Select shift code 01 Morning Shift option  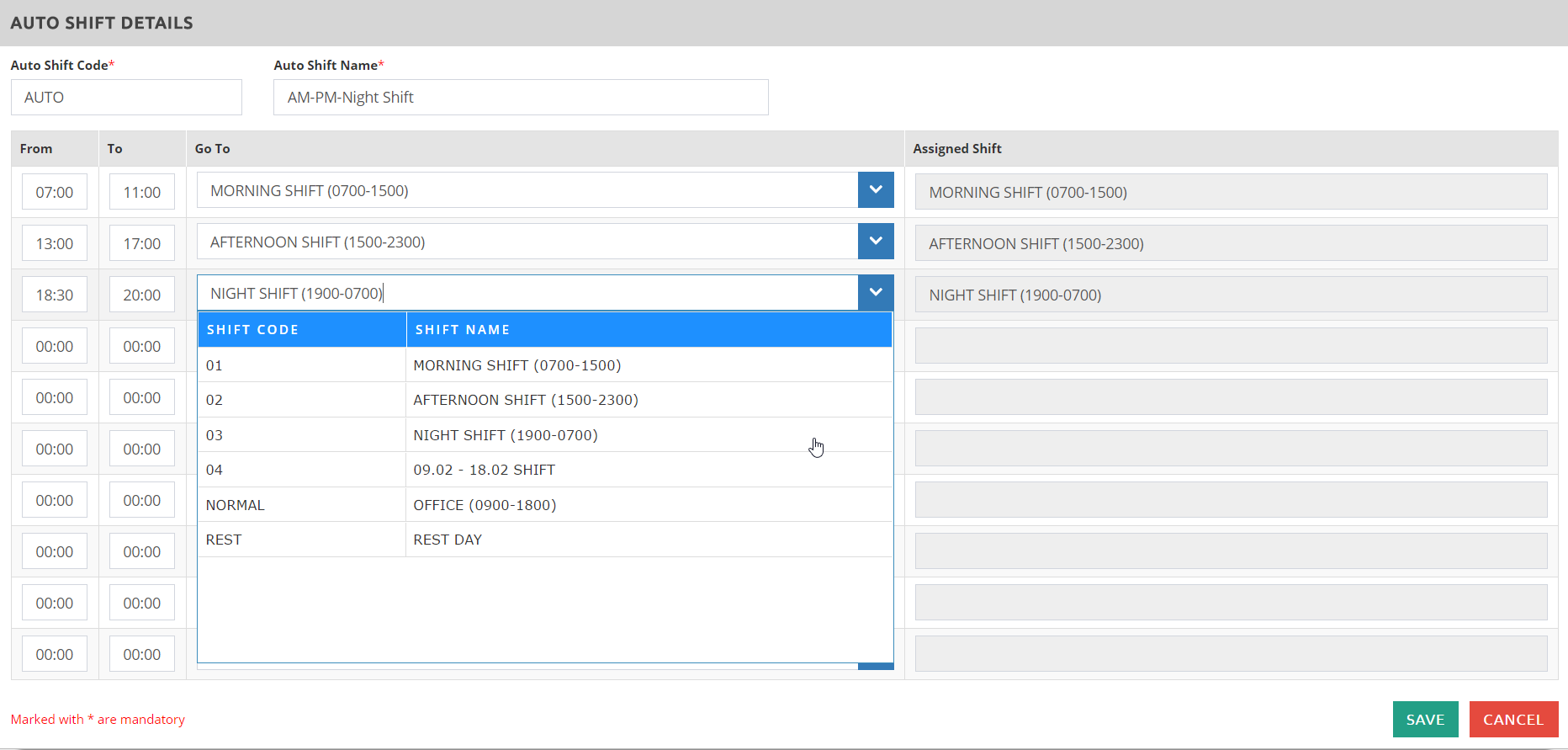[544, 365]
